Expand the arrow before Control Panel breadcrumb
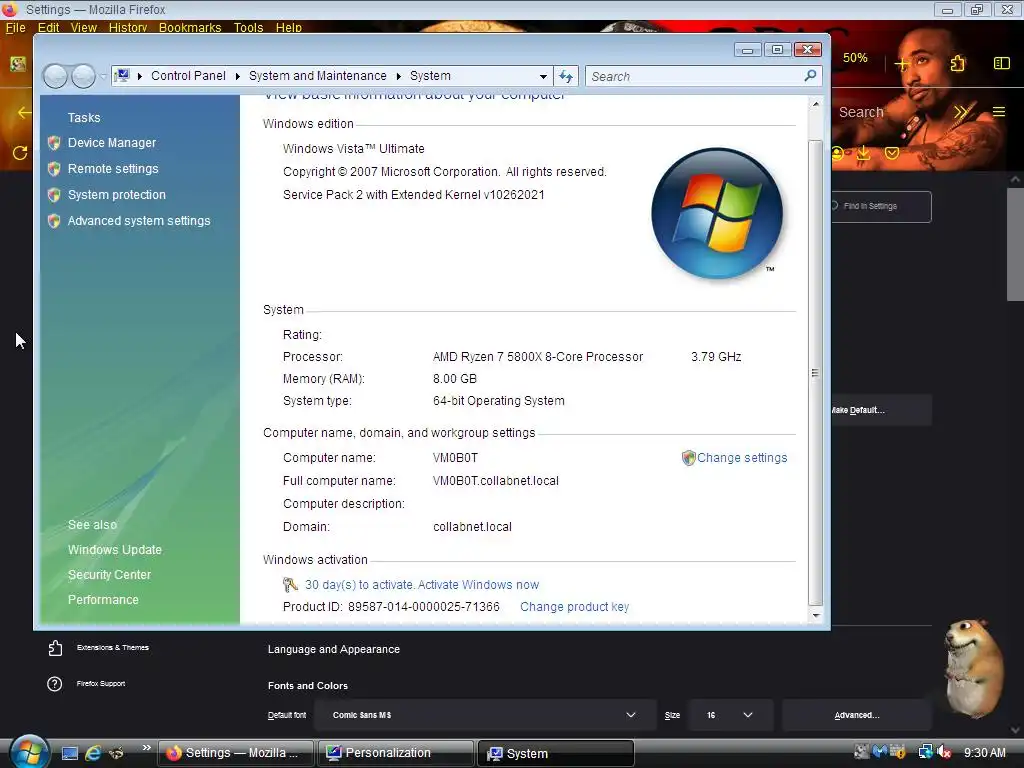The height and width of the screenshot is (768, 1024). pyautogui.click(x=140, y=76)
